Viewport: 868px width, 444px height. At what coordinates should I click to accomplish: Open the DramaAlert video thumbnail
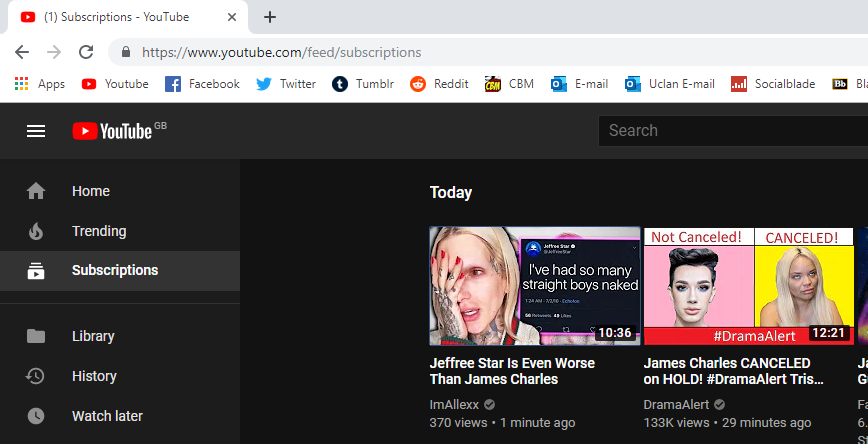pyautogui.click(x=748, y=286)
